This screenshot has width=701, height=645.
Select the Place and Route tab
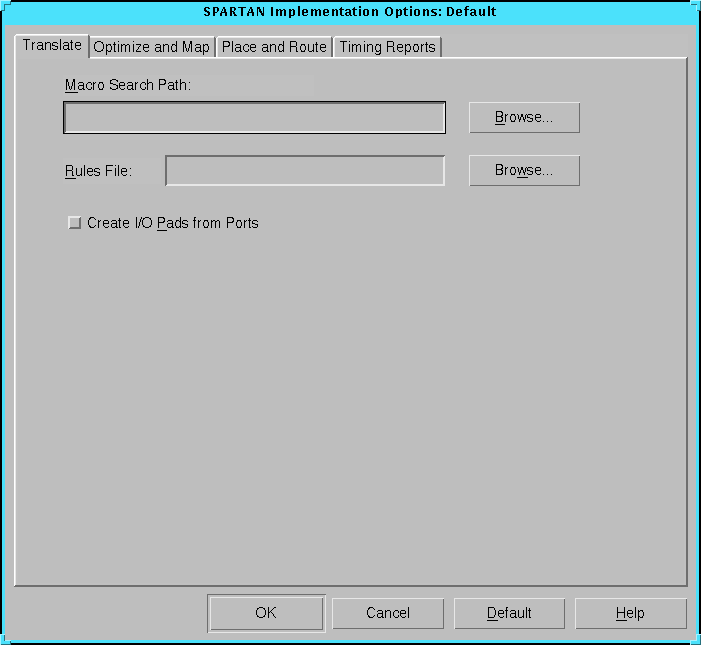click(x=274, y=47)
